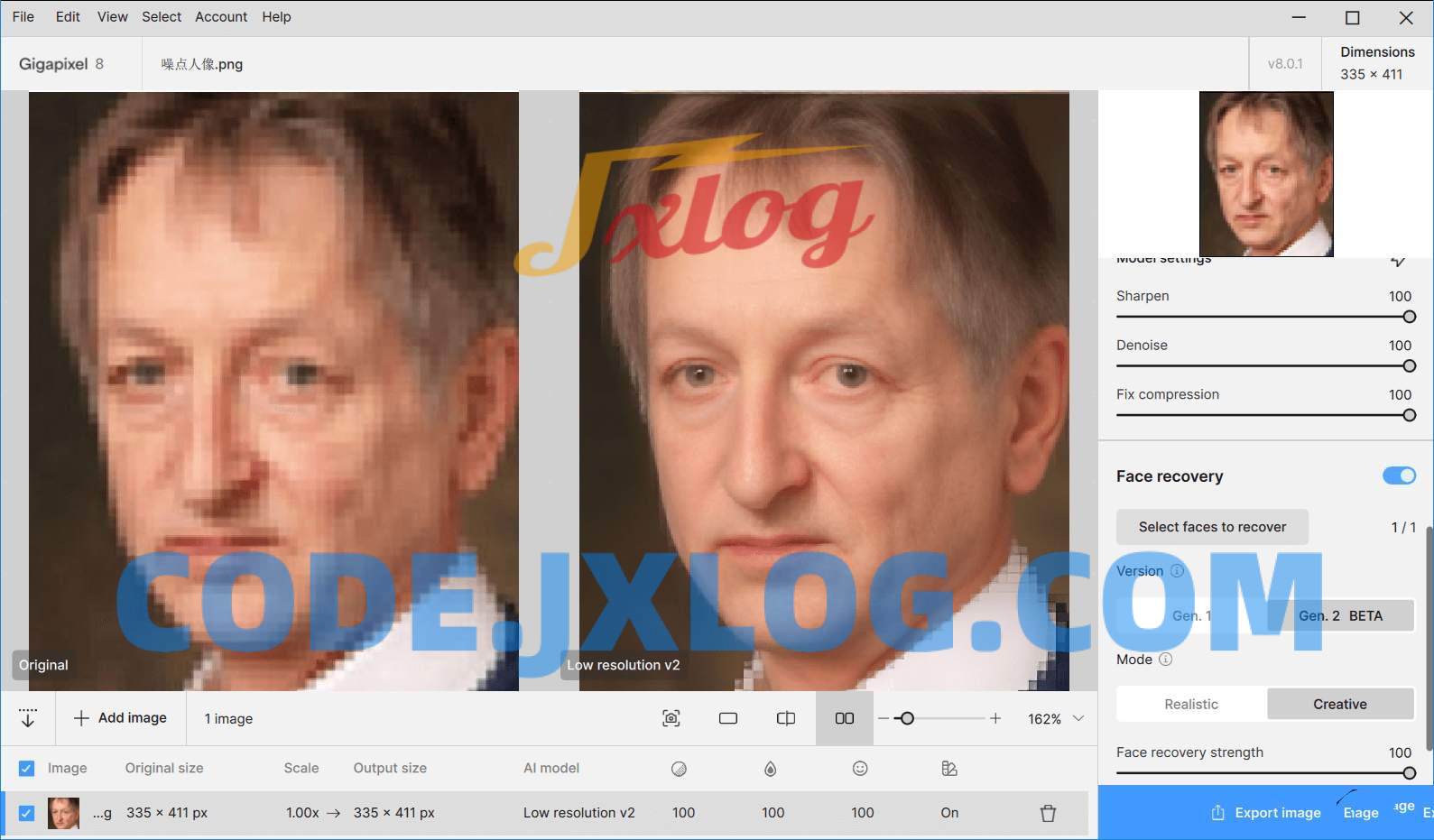Click the v8.0.1 version label
The image size is (1434, 840).
click(x=1285, y=64)
